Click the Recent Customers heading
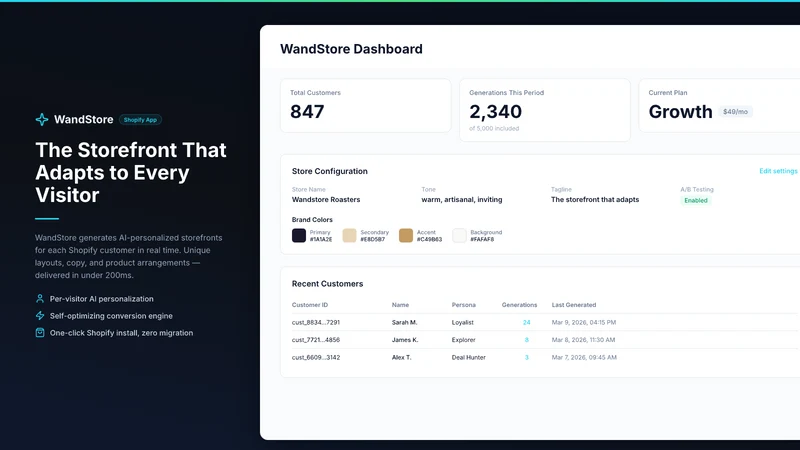This screenshot has width=800, height=450. click(x=328, y=284)
